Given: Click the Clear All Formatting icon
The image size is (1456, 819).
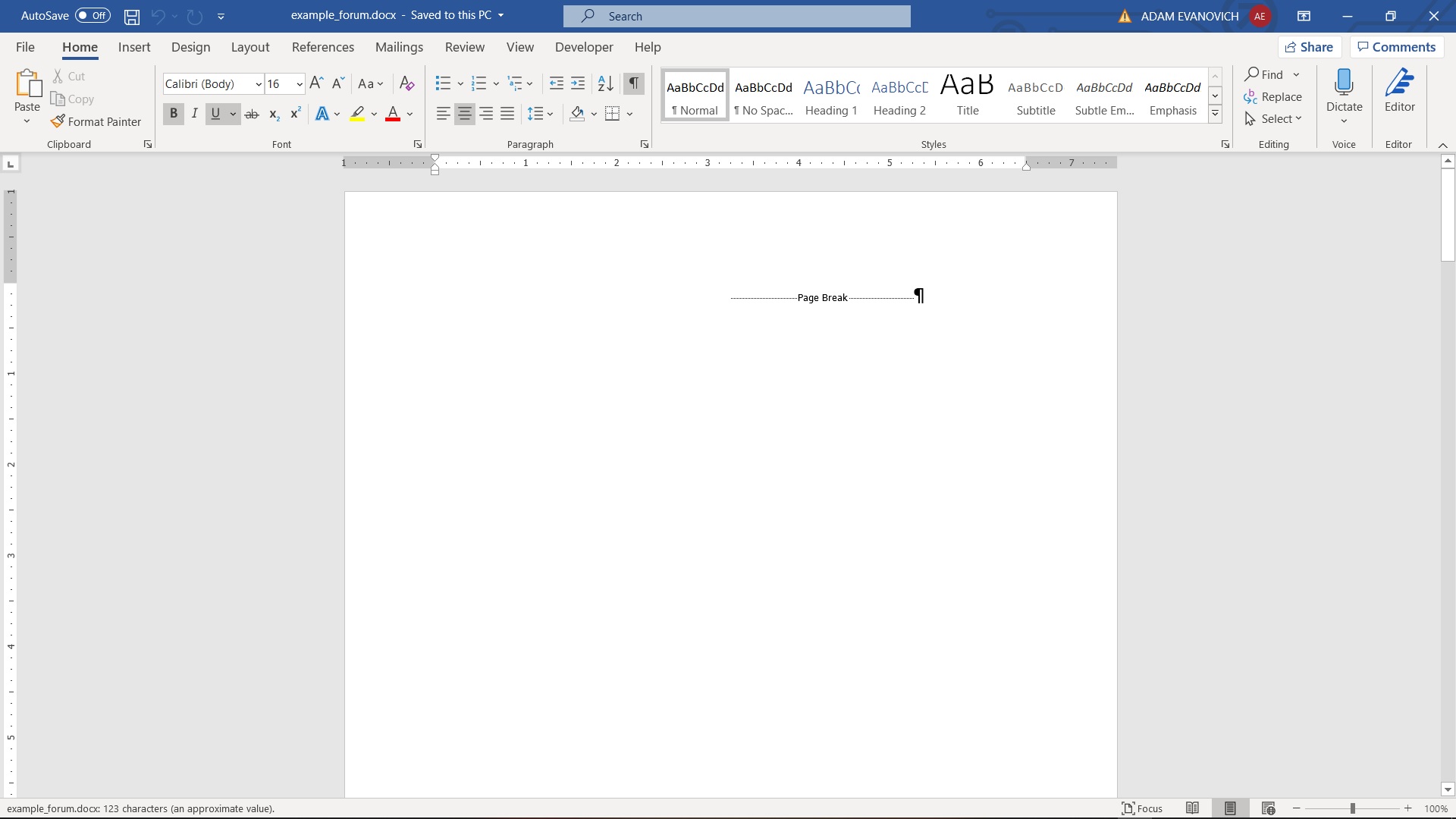Looking at the screenshot, I should 406,83.
